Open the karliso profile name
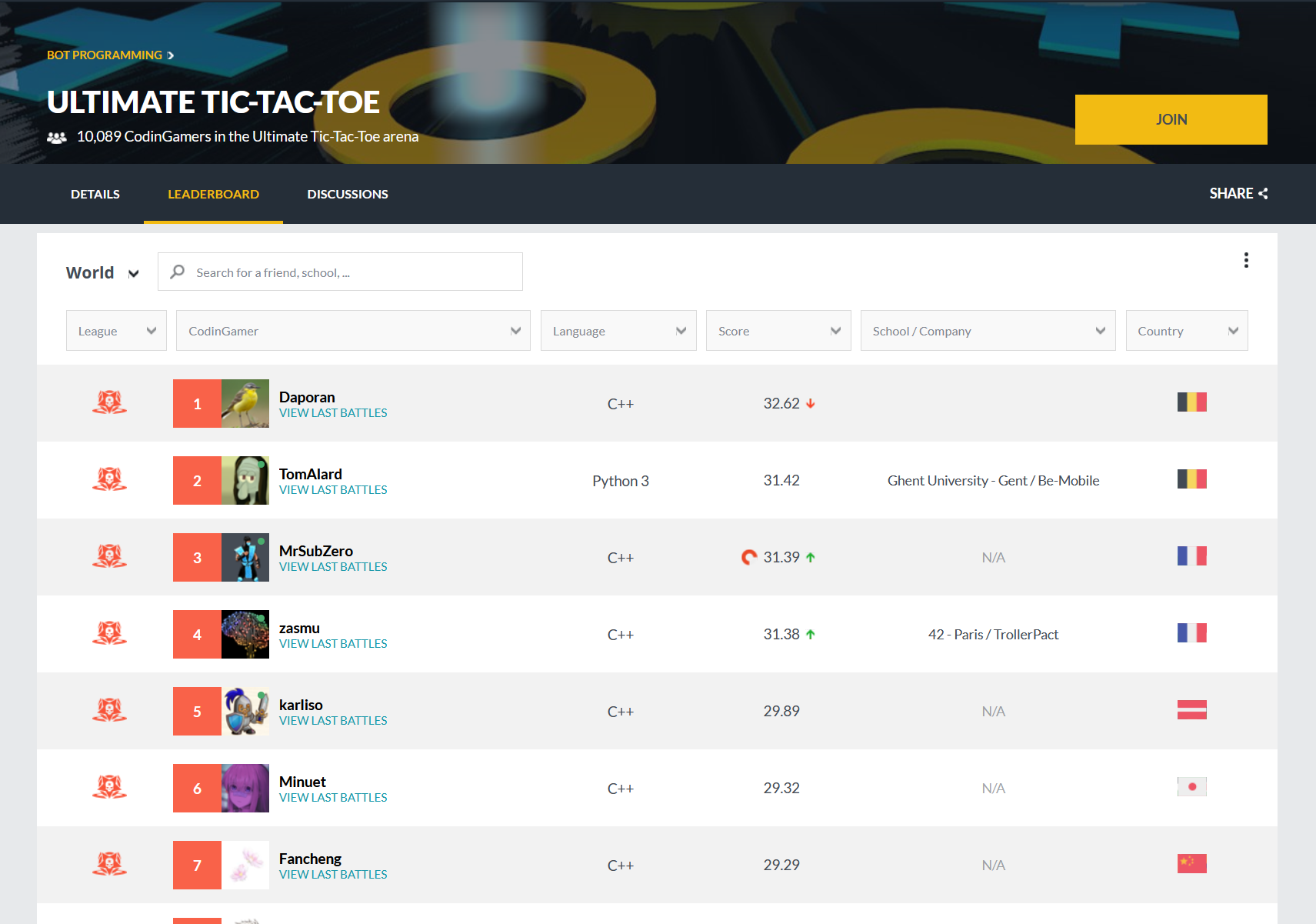Screen dimensions: 1316x924 pyautogui.click(x=301, y=705)
